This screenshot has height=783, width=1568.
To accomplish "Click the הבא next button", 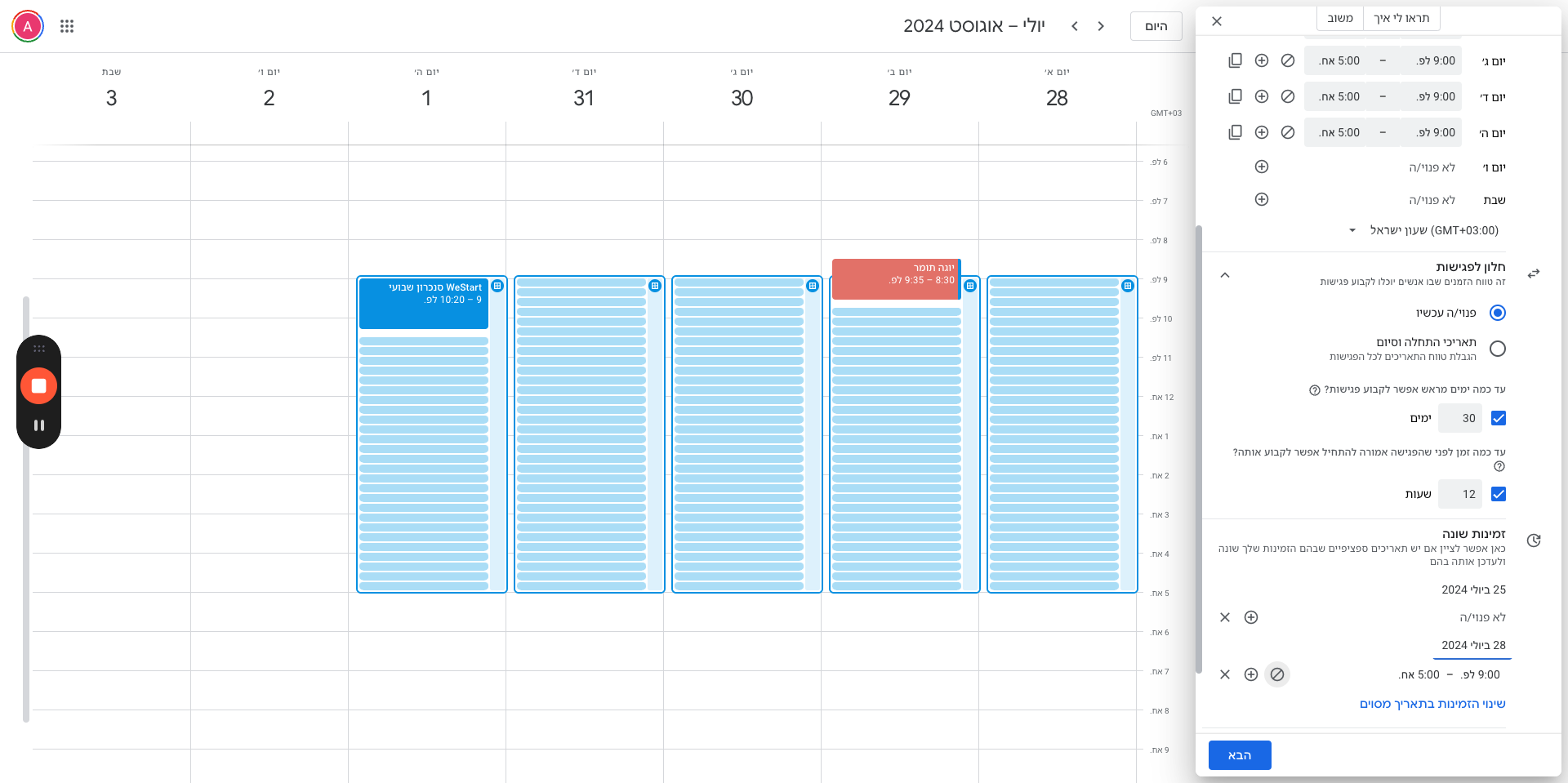I will [1240, 755].
